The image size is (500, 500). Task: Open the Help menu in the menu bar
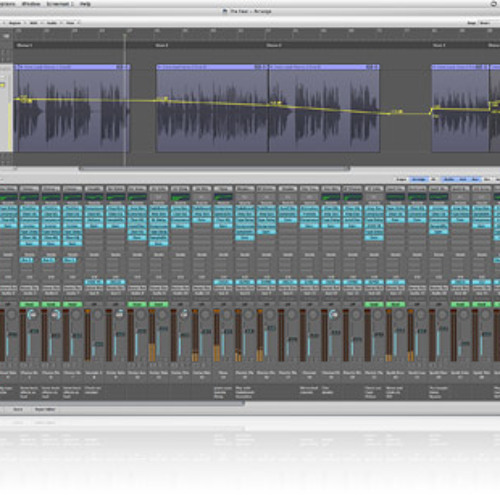click(x=85, y=4)
